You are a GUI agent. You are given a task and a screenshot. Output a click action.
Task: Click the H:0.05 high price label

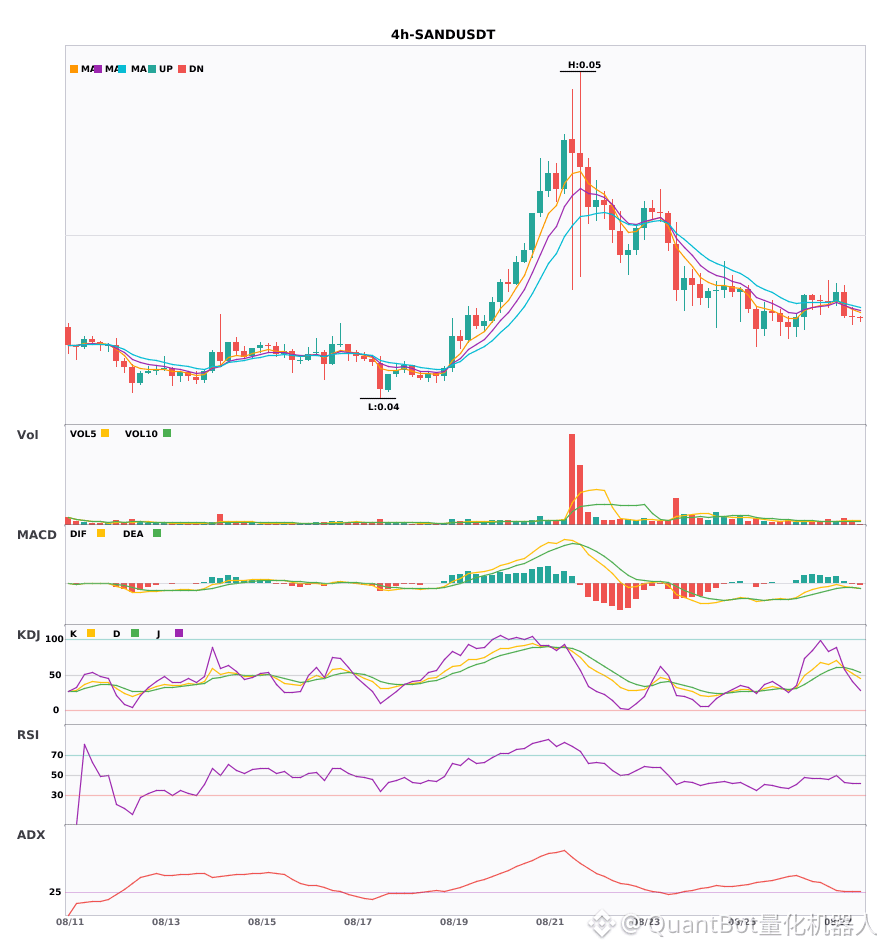pos(584,65)
